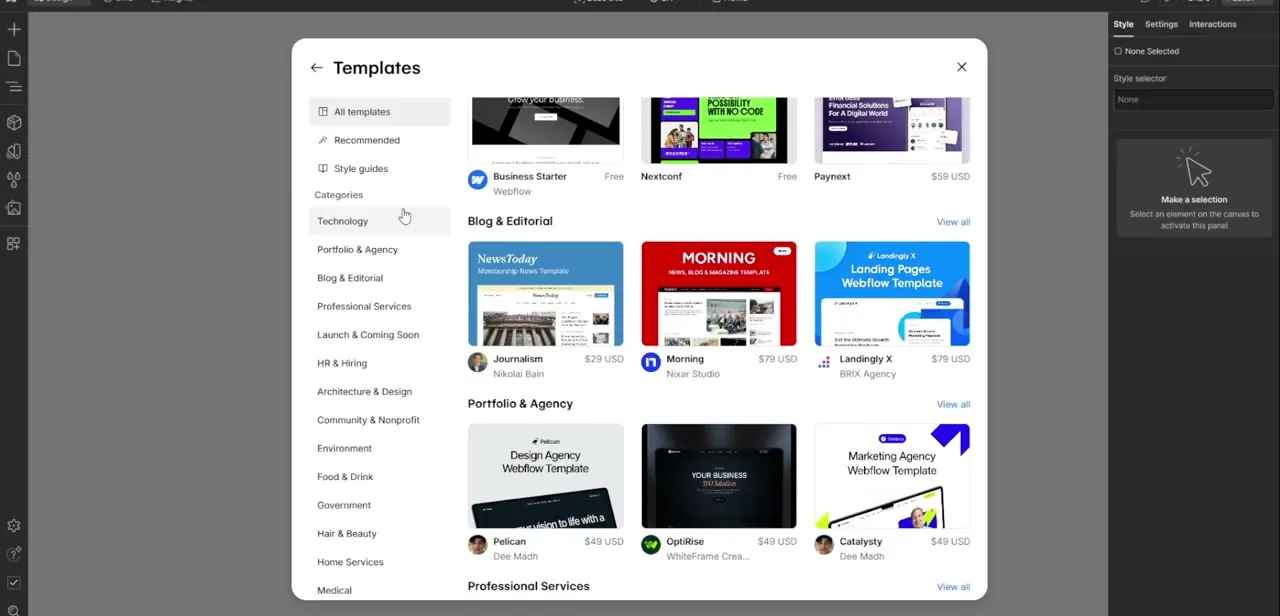
Task: Click the Paynext template name
Action: (832, 177)
